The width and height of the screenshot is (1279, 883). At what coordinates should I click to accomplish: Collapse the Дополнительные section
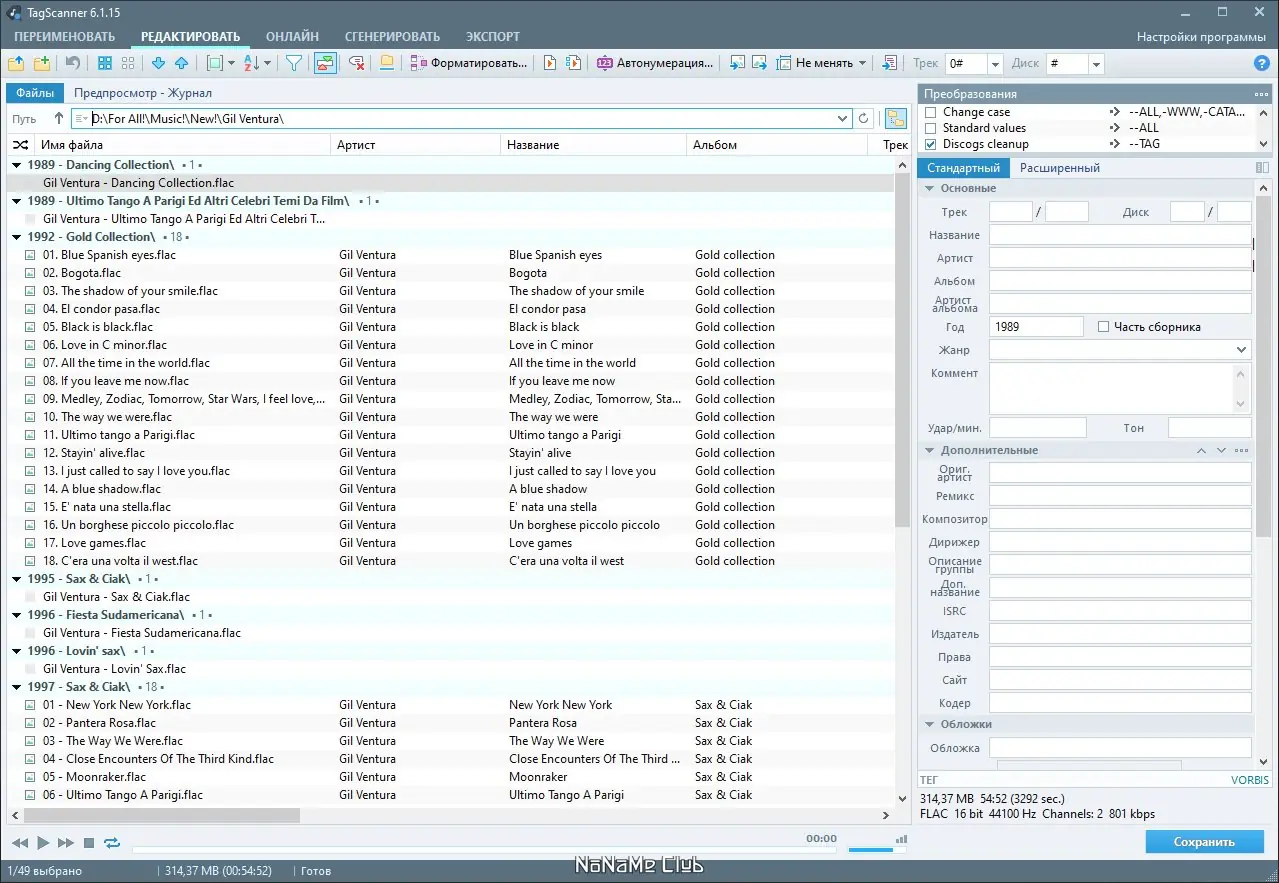coord(929,450)
